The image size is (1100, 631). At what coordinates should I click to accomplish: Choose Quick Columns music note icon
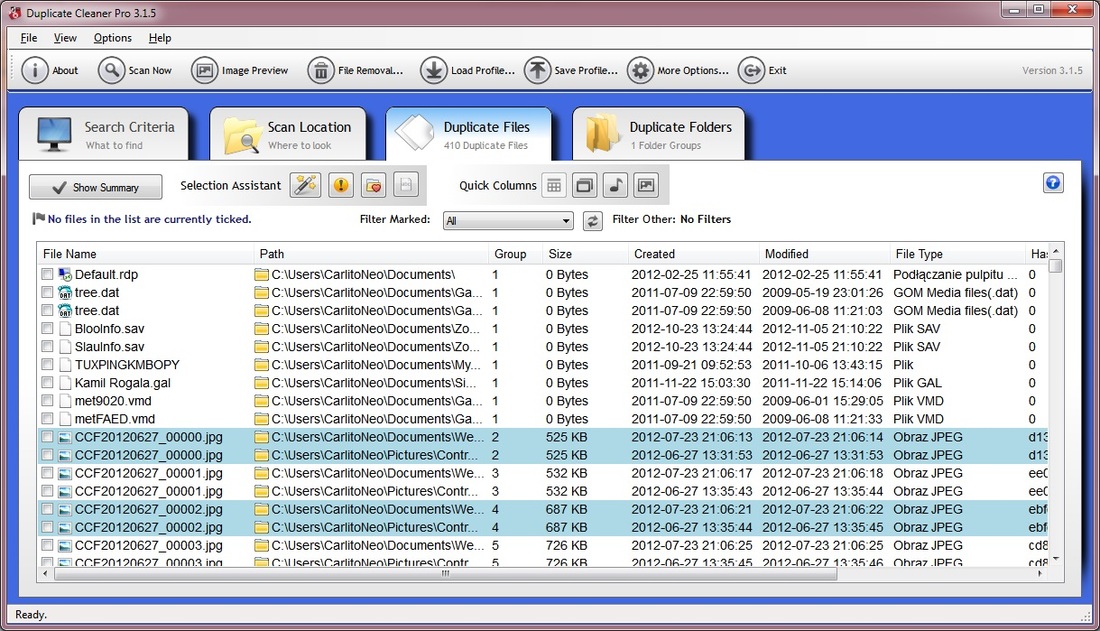point(615,185)
